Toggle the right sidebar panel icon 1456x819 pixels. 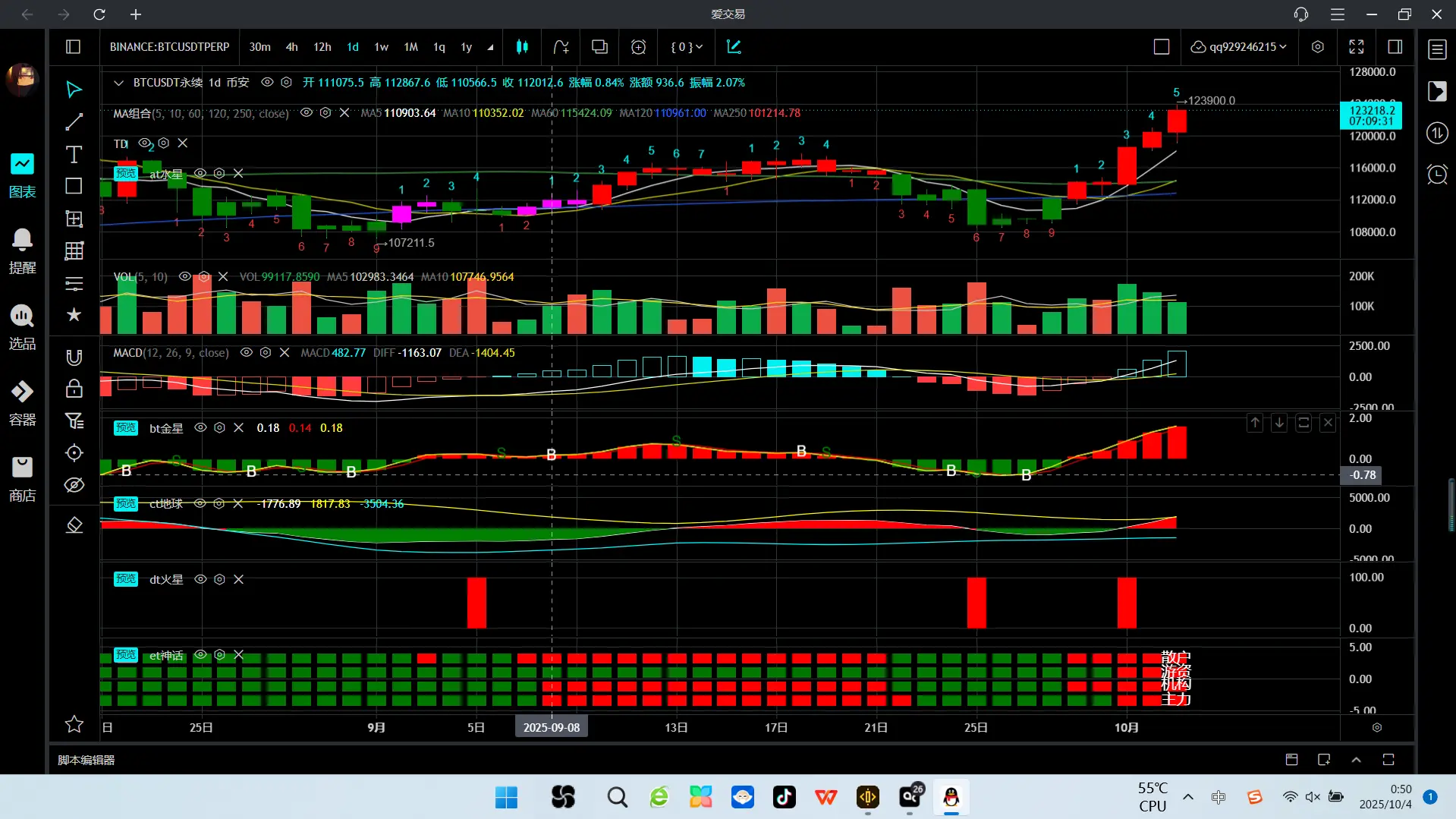coord(1395,47)
